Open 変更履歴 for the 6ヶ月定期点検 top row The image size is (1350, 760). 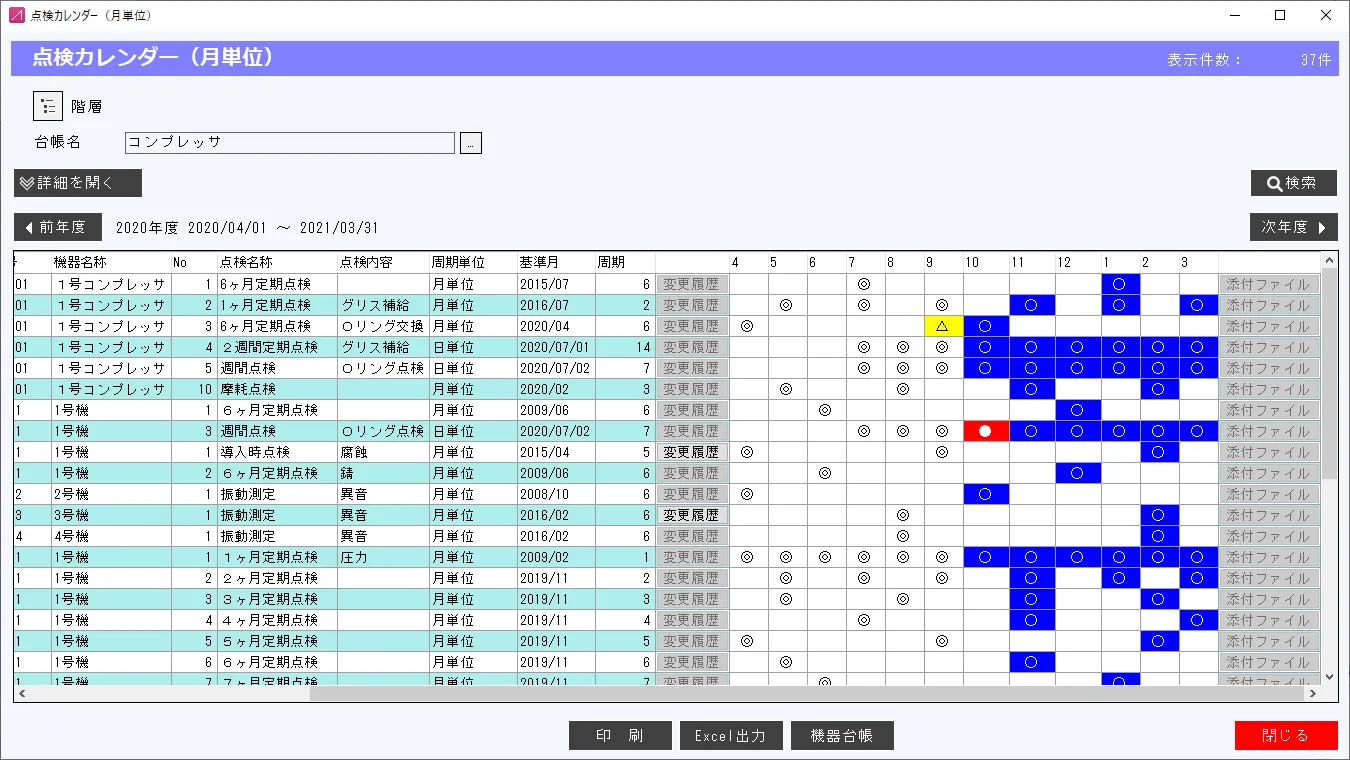(691, 283)
